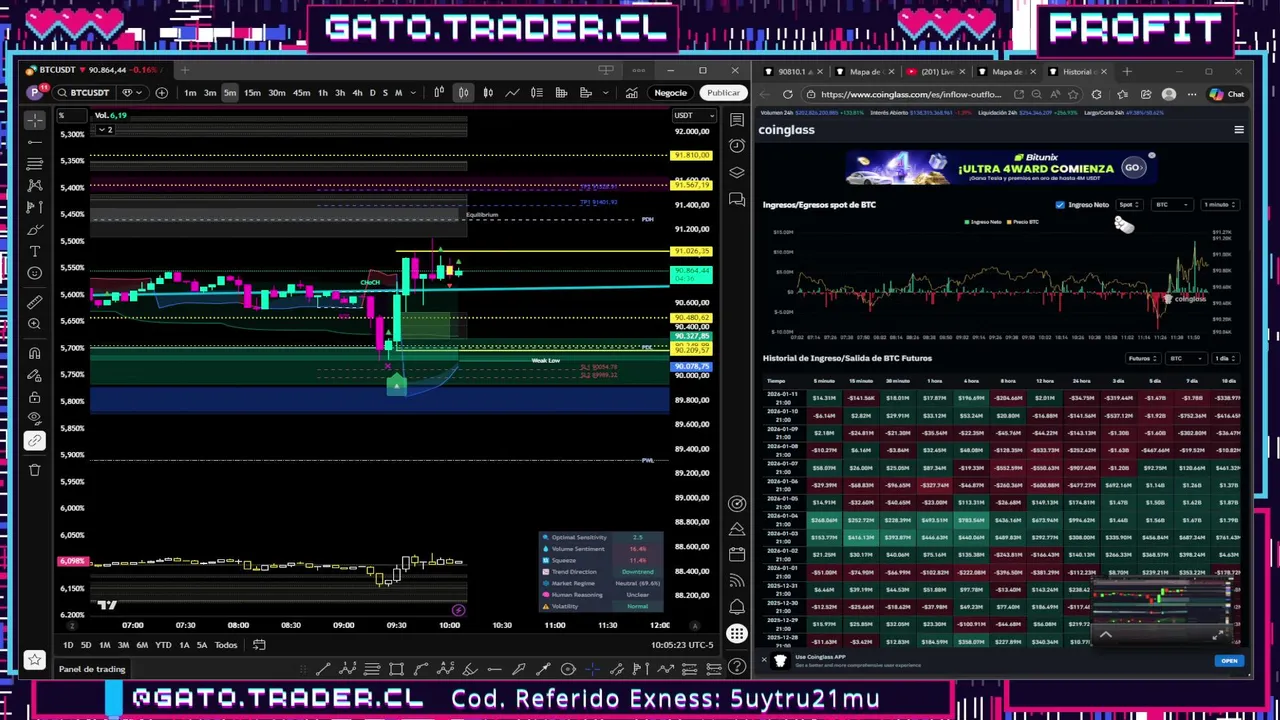Select the text annotation tool

click(35, 251)
